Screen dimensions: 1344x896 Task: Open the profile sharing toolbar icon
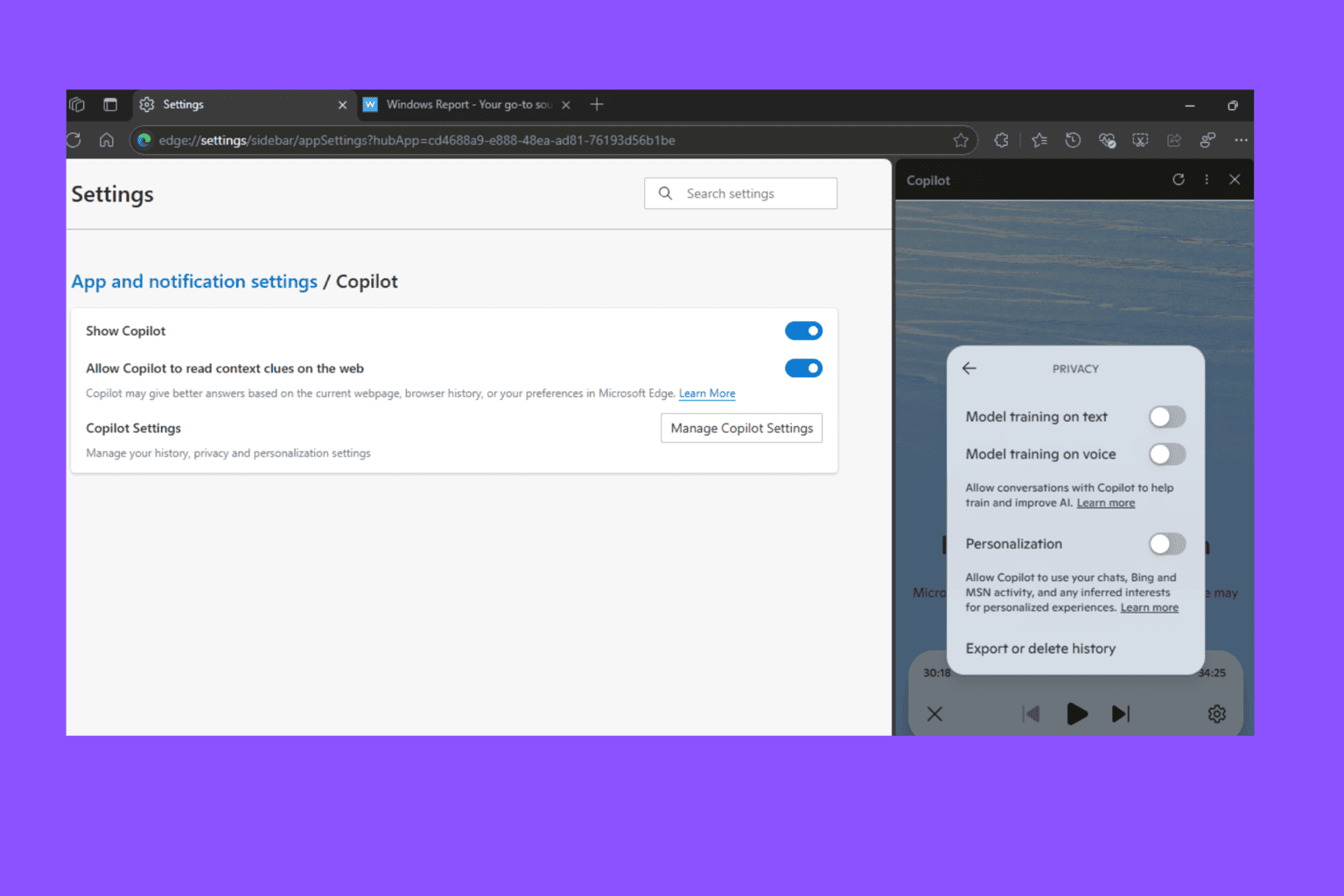(x=1207, y=140)
